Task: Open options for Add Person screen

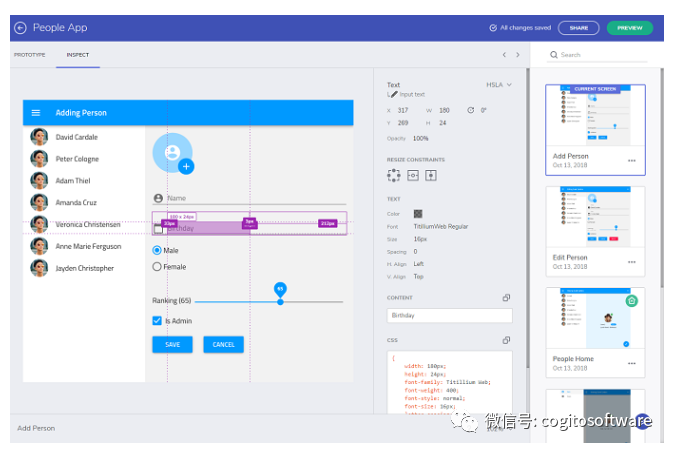Action: [631, 161]
